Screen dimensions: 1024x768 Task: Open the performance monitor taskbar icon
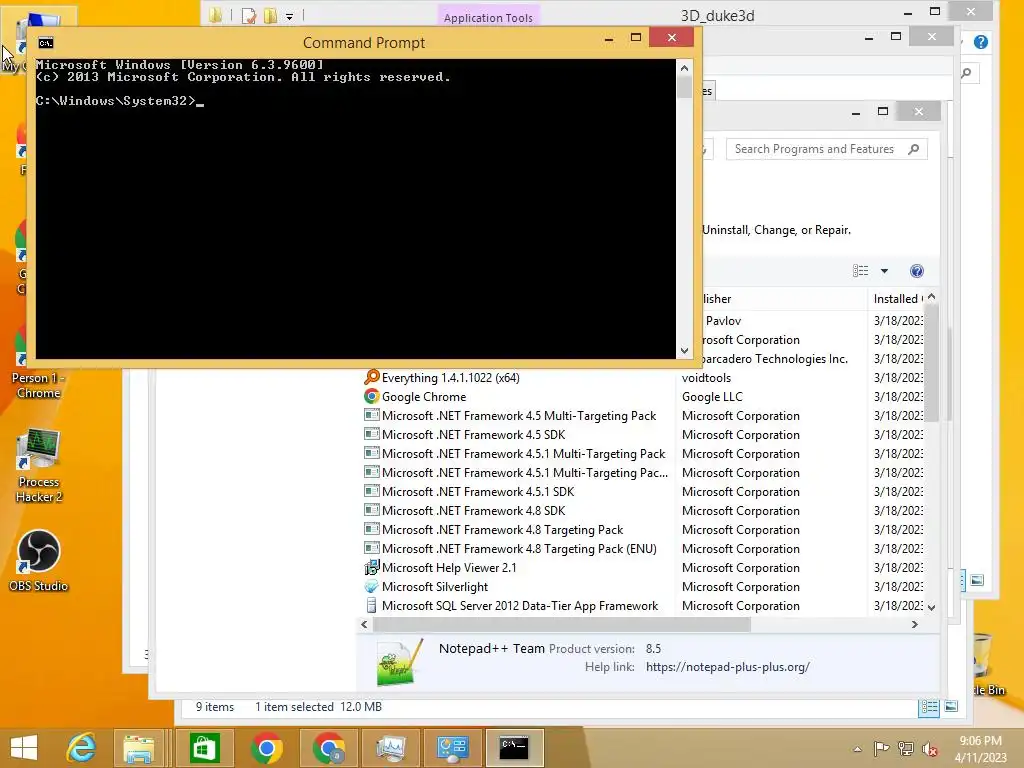click(x=391, y=748)
